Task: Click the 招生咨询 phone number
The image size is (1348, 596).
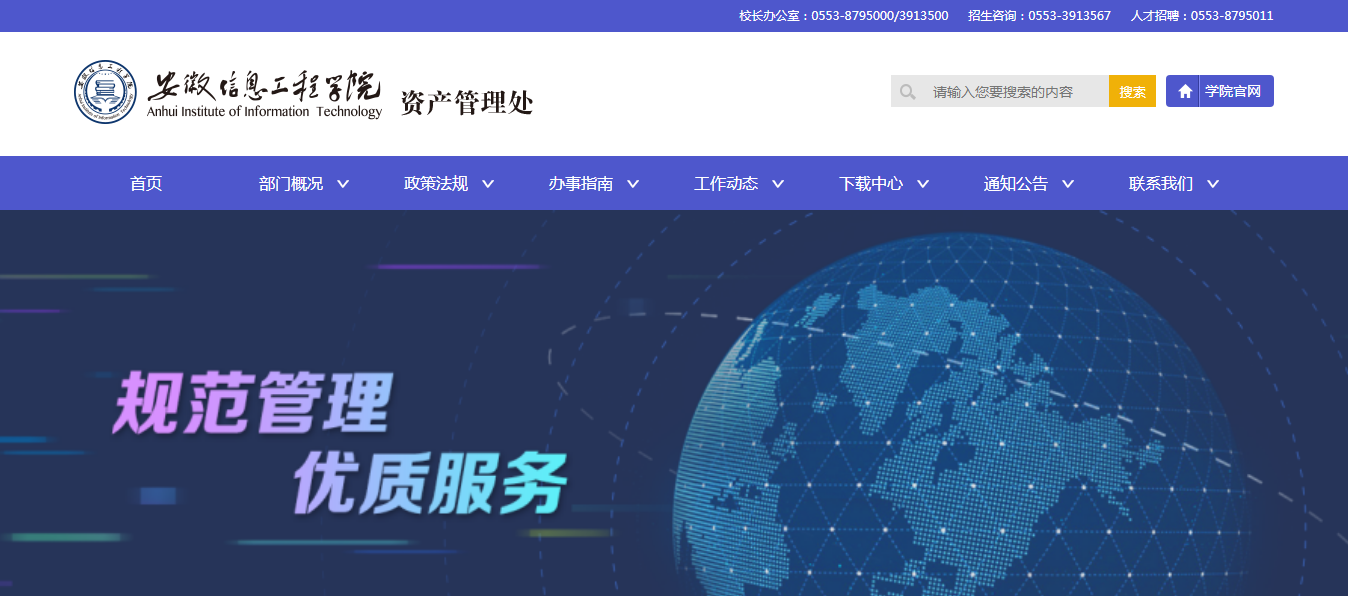Action: [1040, 15]
